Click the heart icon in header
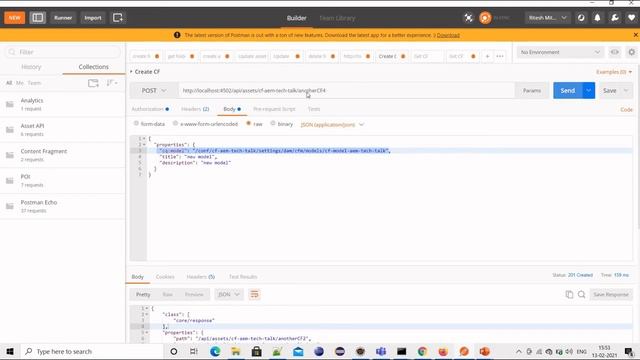This screenshot has width=640, height=360. point(631,18)
